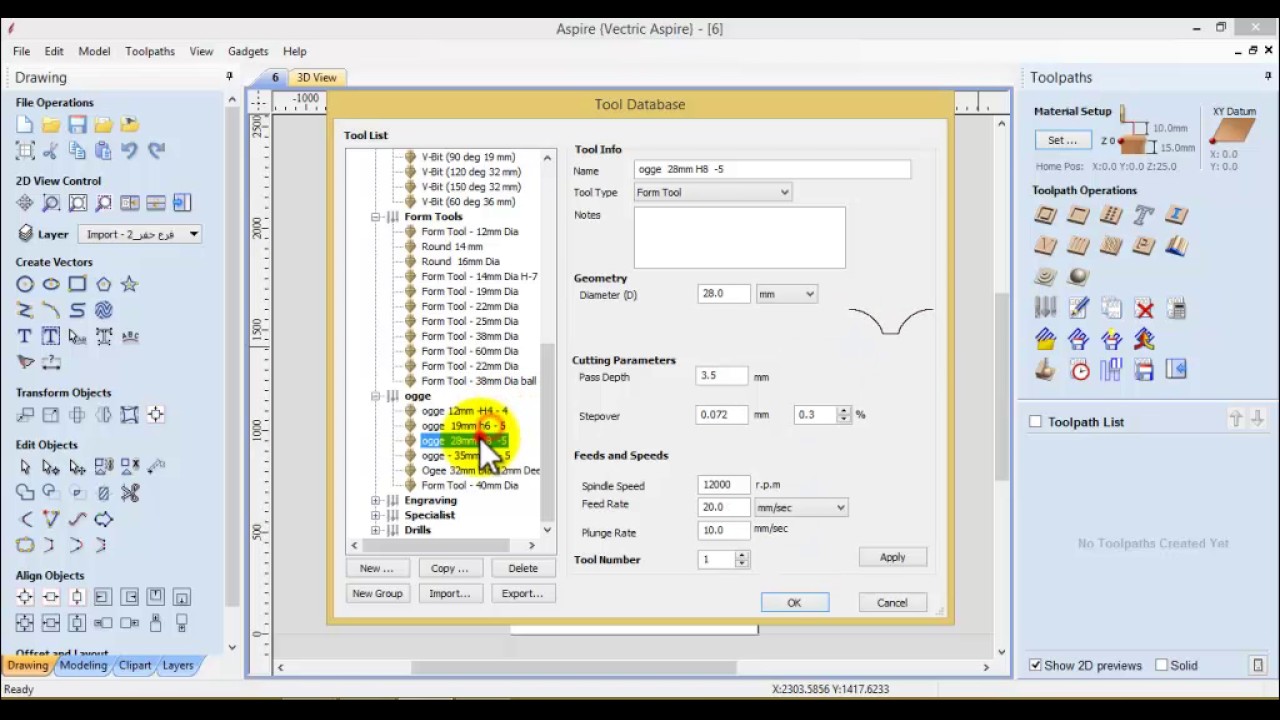This screenshot has height=720, width=1280.
Task: Toggle the Toolpath List checkbox
Action: click(x=1035, y=422)
